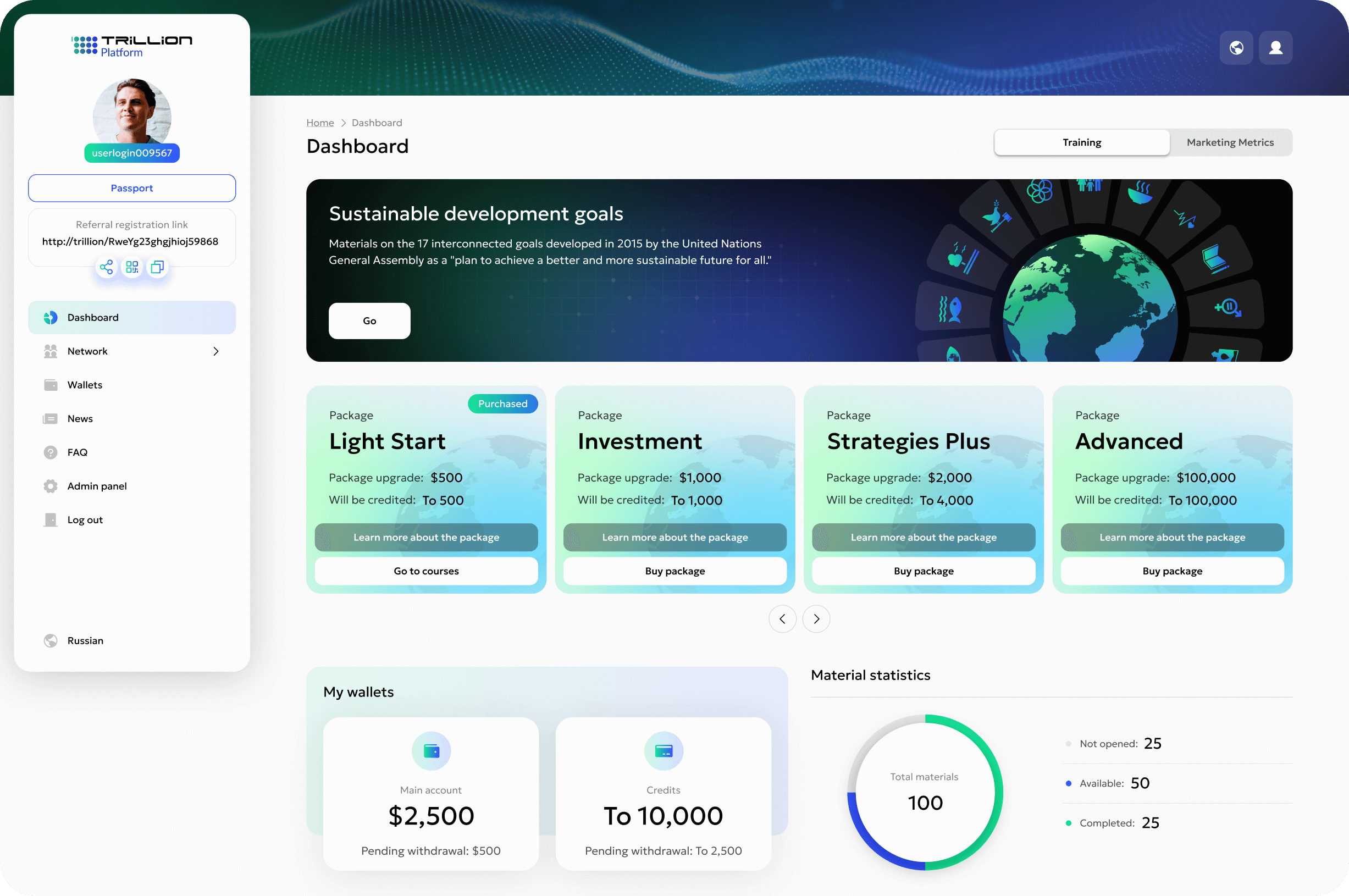Show next packages with right arrow
The height and width of the screenshot is (896, 1349).
point(816,619)
